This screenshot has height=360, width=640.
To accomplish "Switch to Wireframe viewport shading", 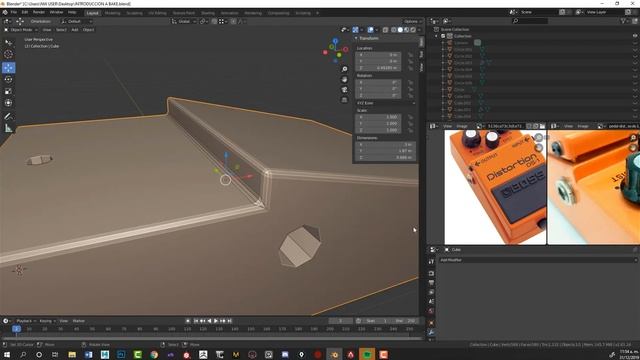I will pos(394,30).
